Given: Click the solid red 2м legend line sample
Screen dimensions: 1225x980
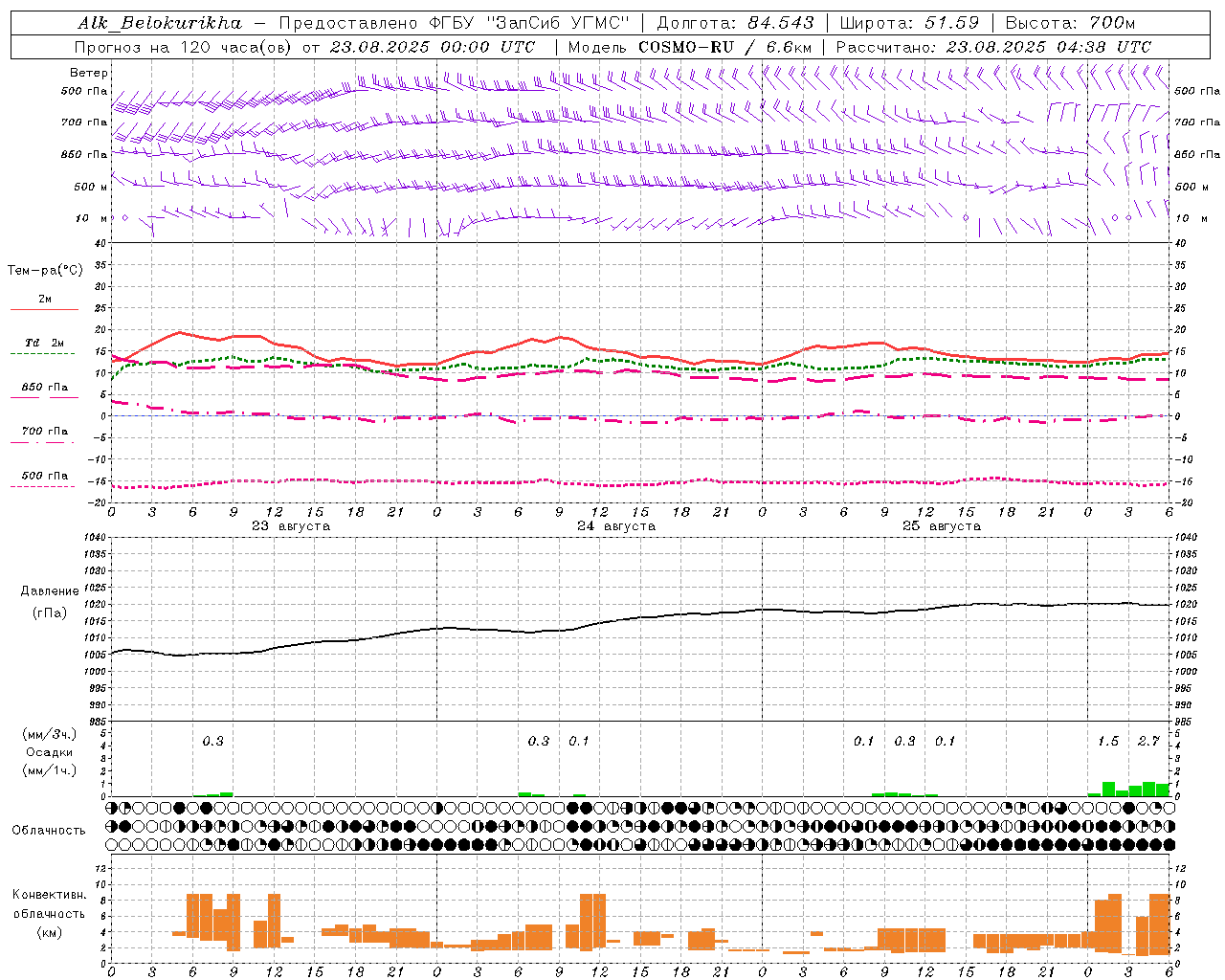Looking at the screenshot, I should coord(44,309).
